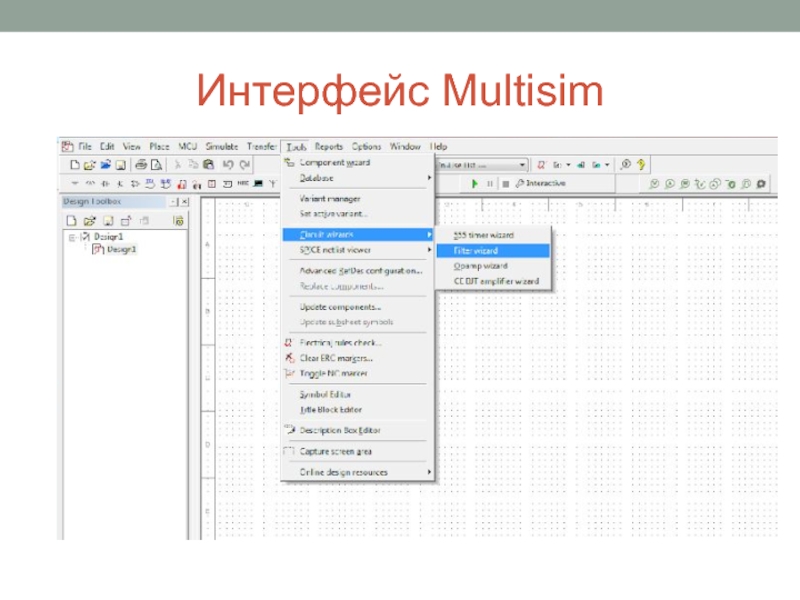Select Design1 child item in tree

[x=120, y=250]
